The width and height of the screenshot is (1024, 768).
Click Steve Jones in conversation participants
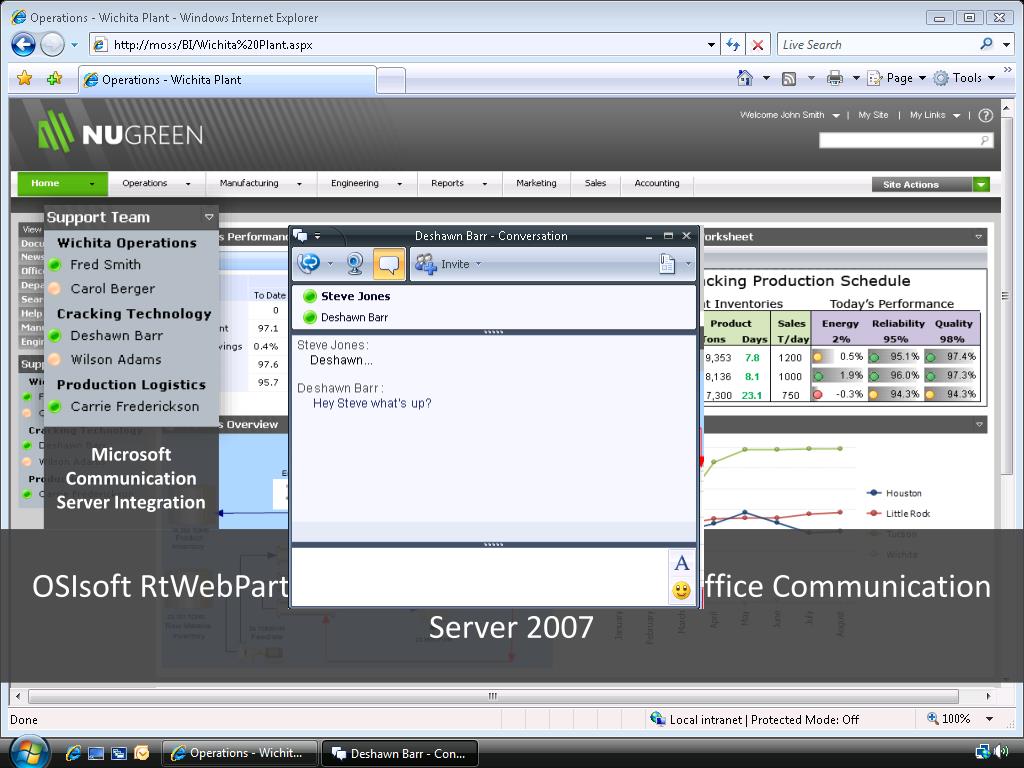355,296
